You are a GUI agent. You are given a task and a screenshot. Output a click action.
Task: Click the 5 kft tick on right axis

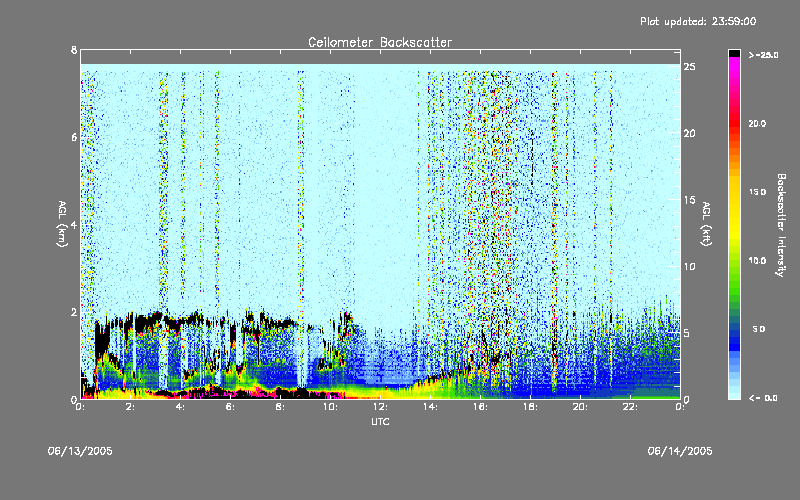[x=687, y=333]
